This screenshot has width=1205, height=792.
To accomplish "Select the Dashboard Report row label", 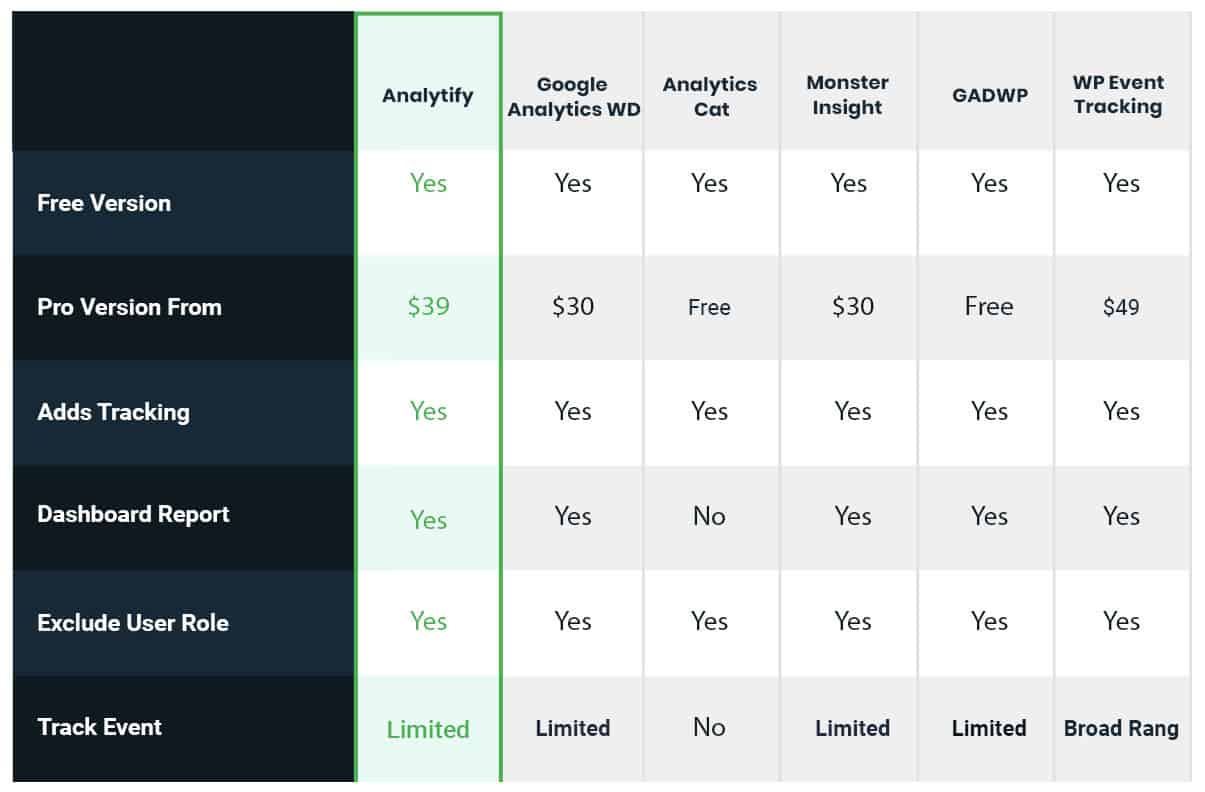I will click(x=133, y=515).
